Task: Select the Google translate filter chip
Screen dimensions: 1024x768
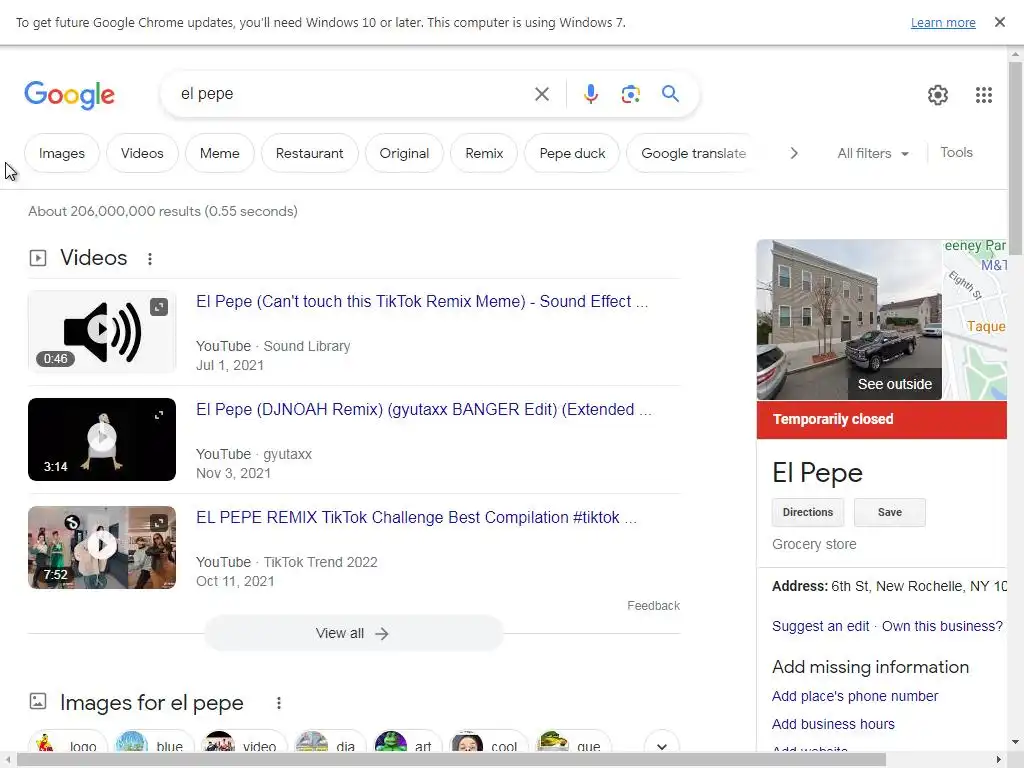Action: pos(692,153)
